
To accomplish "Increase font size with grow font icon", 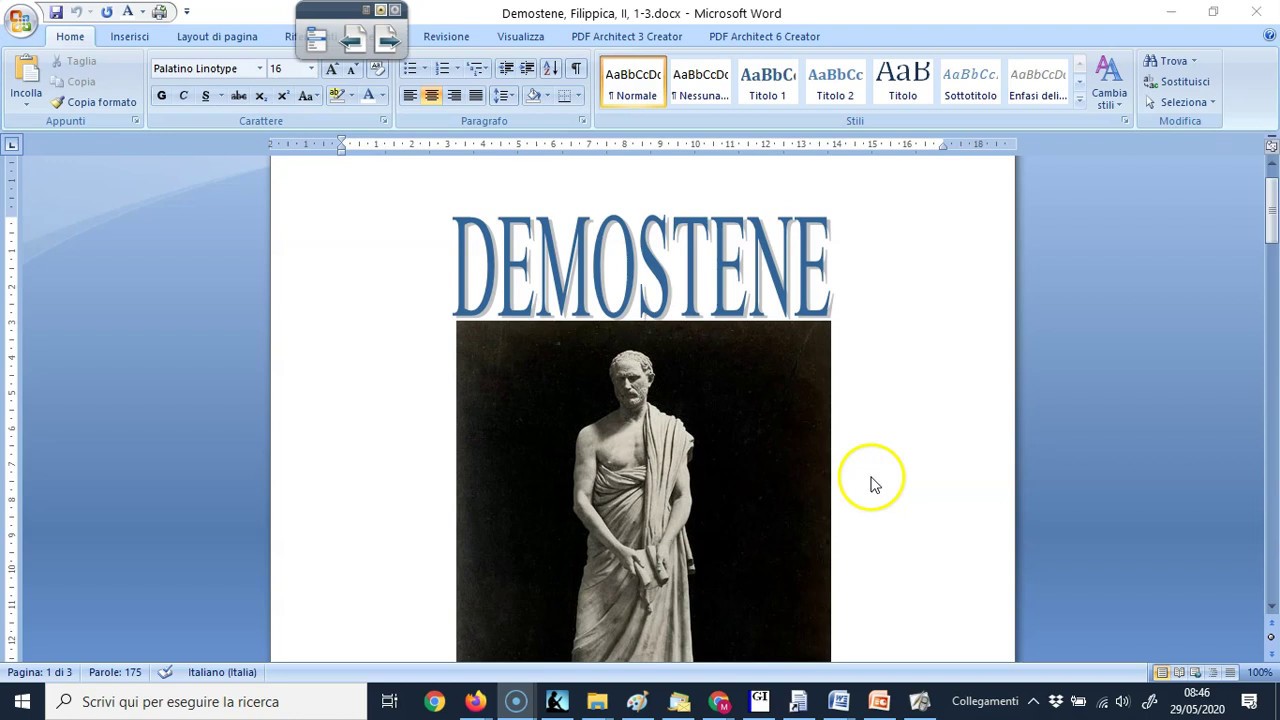I will click(x=332, y=68).
